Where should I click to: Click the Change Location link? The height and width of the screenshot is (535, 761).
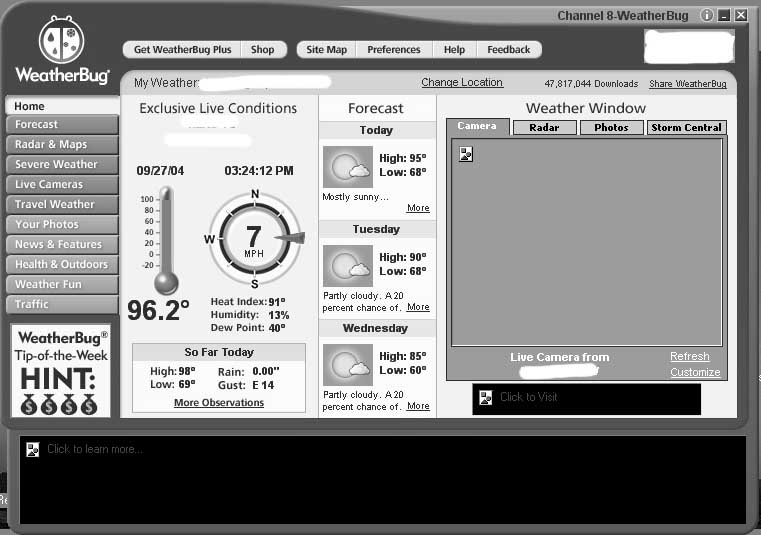point(462,83)
